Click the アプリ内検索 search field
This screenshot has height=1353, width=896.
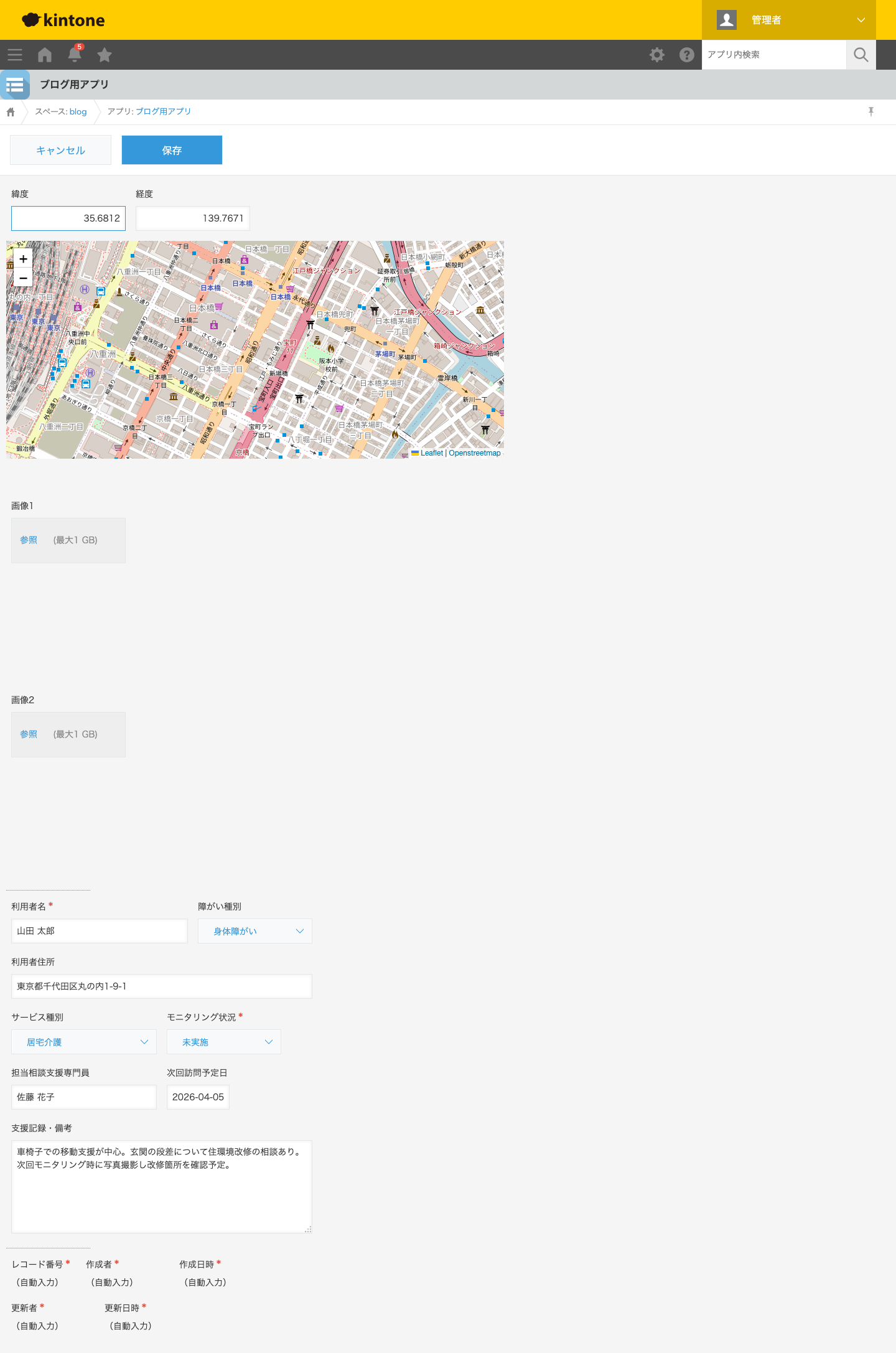point(774,55)
